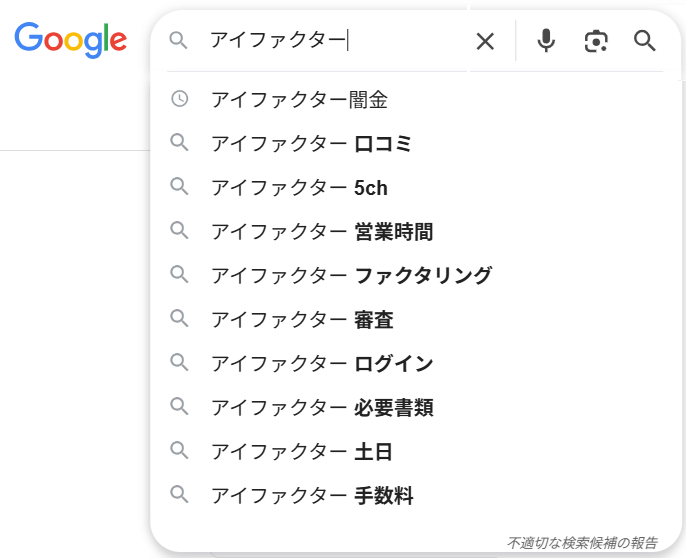Select suggestion アイファクター 口コミ
This screenshot has width=686, height=558.
311,143
